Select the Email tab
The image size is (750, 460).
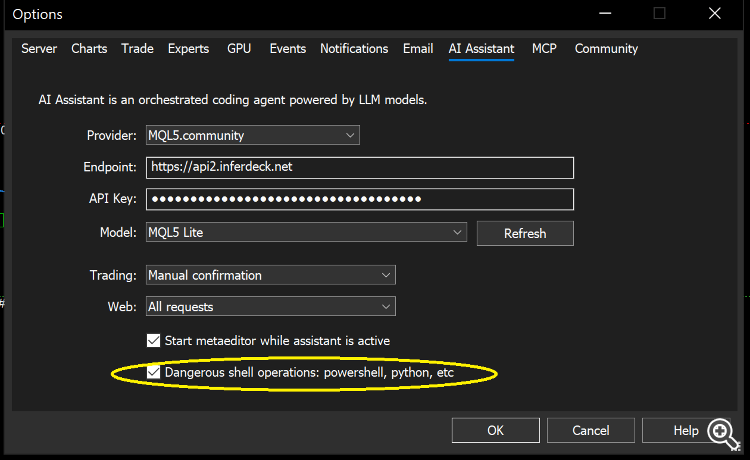click(x=418, y=49)
